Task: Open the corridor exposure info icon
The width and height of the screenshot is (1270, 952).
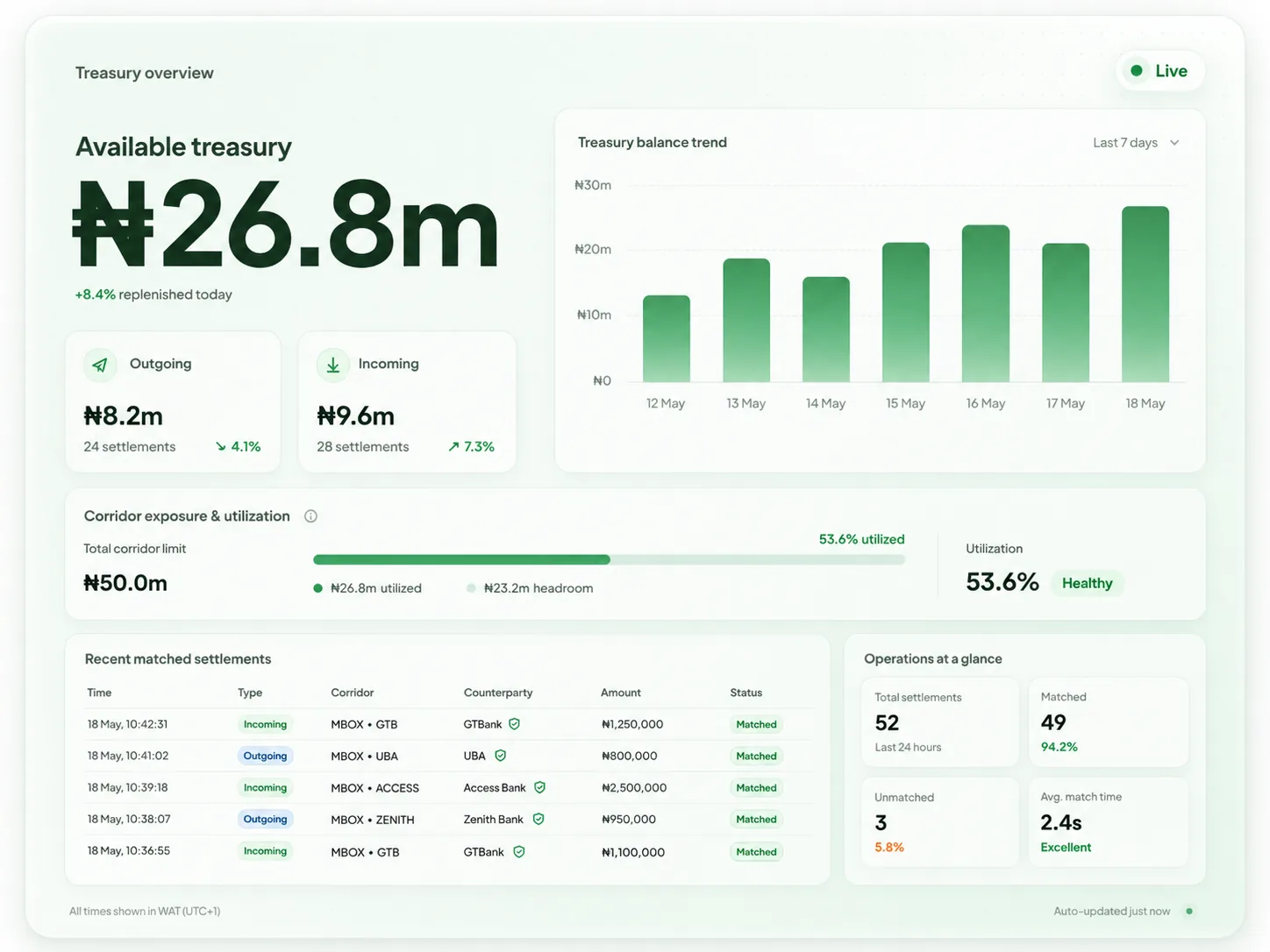Action: click(x=310, y=516)
